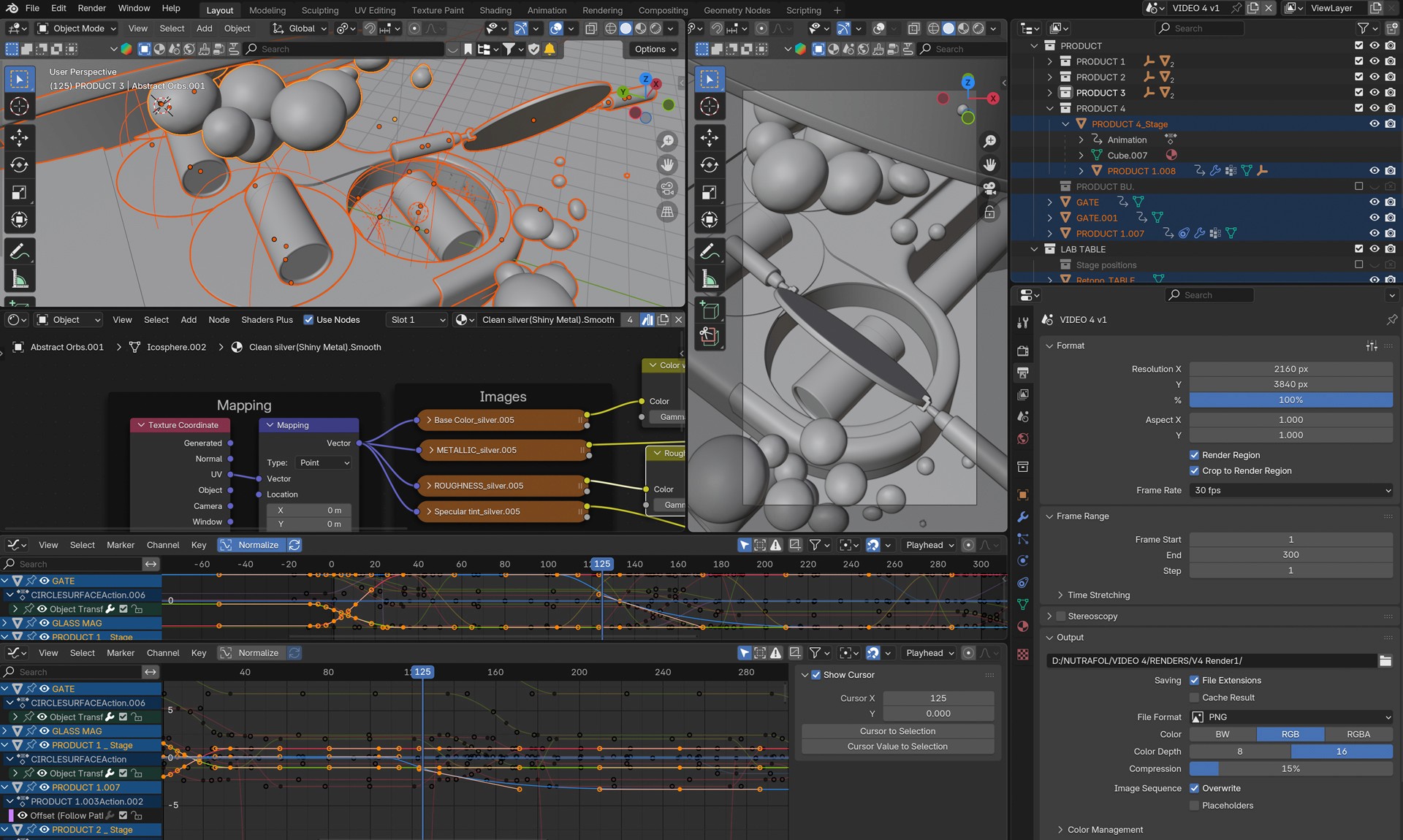Select the 3D Cursor tool
The height and width of the screenshot is (840, 1403).
20,107
